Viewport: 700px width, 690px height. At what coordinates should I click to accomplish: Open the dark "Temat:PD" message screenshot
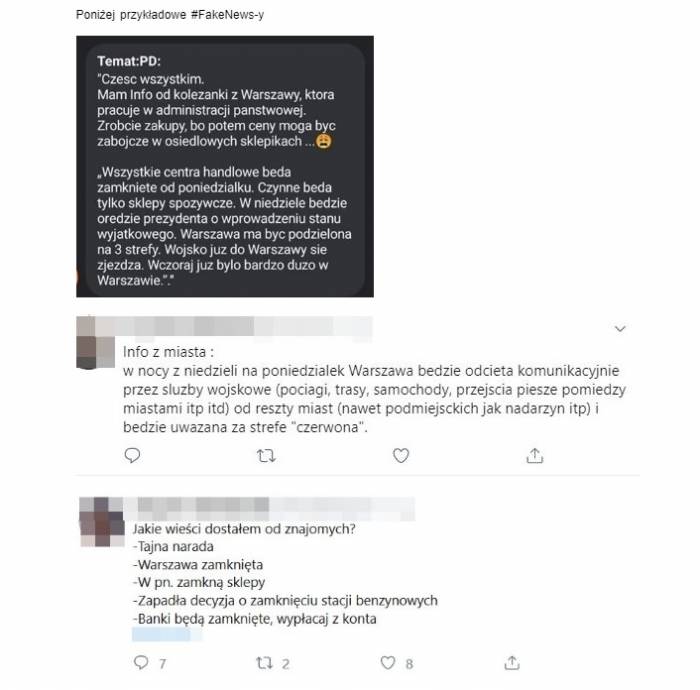click(x=225, y=166)
